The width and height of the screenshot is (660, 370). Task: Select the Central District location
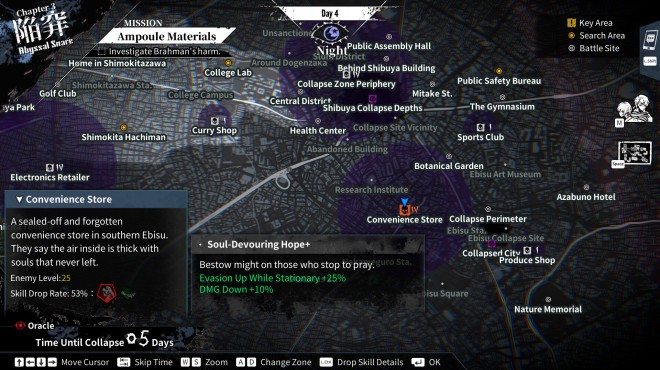click(x=300, y=101)
